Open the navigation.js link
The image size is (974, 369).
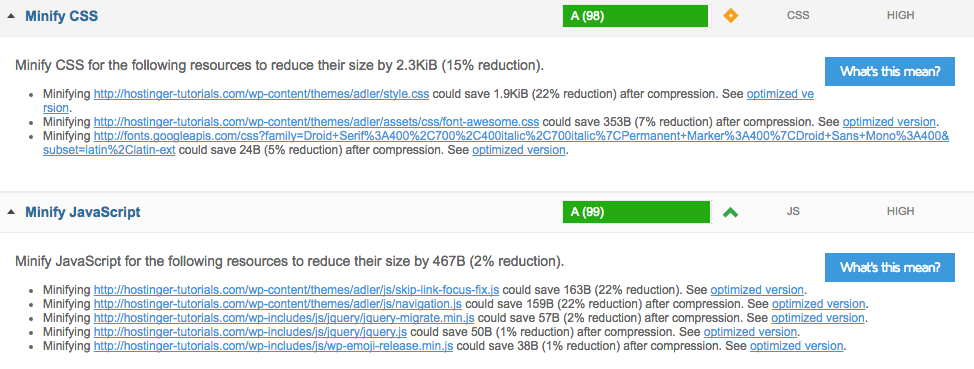(x=278, y=304)
